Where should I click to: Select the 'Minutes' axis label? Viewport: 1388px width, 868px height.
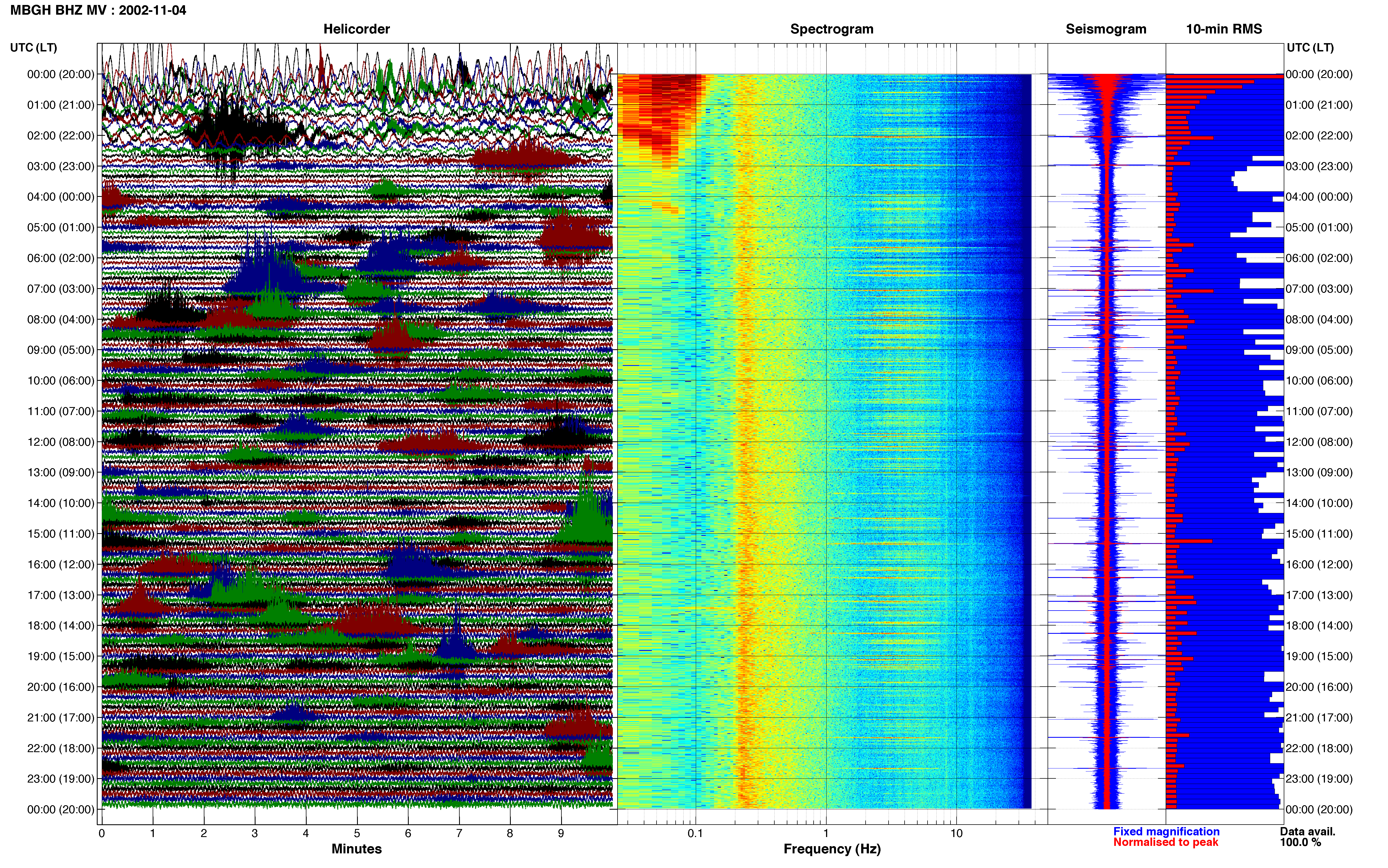click(356, 848)
